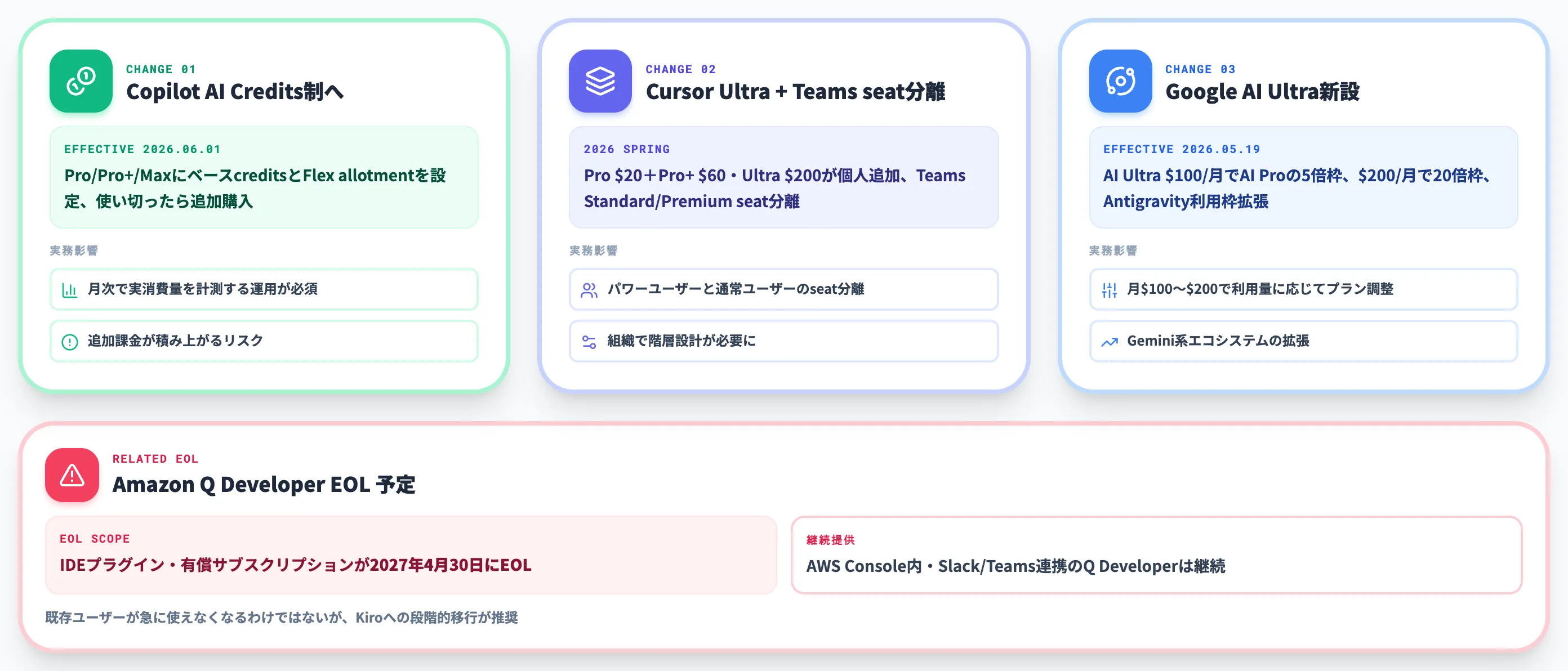Click Gemini系エコシステムの拡張 item
The width and height of the screenshot is (1568, 671).
(1303, 341)
